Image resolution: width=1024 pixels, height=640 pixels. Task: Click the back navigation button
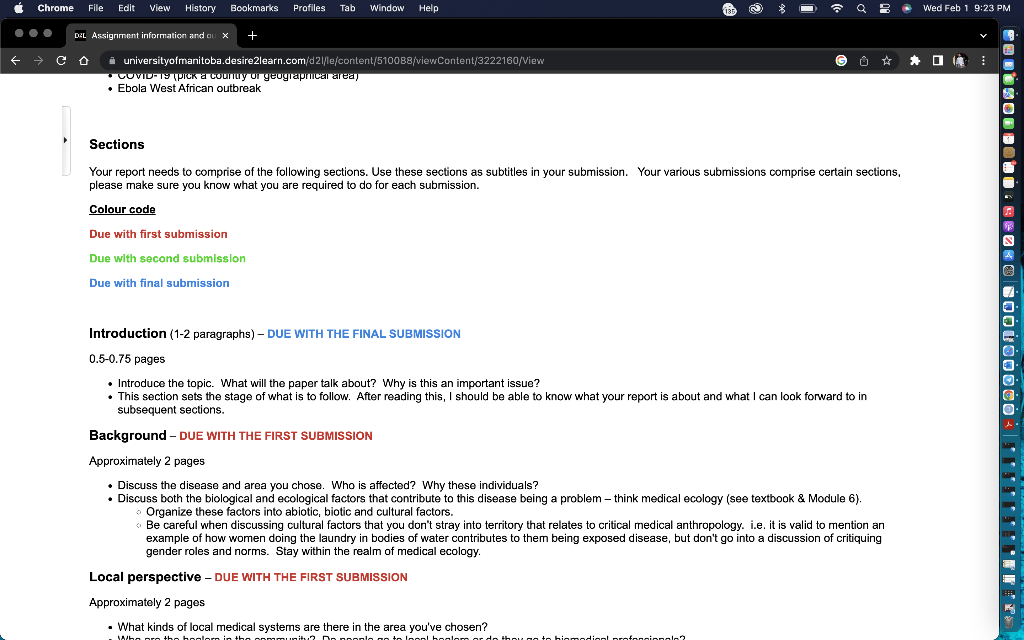coord(14,60)
